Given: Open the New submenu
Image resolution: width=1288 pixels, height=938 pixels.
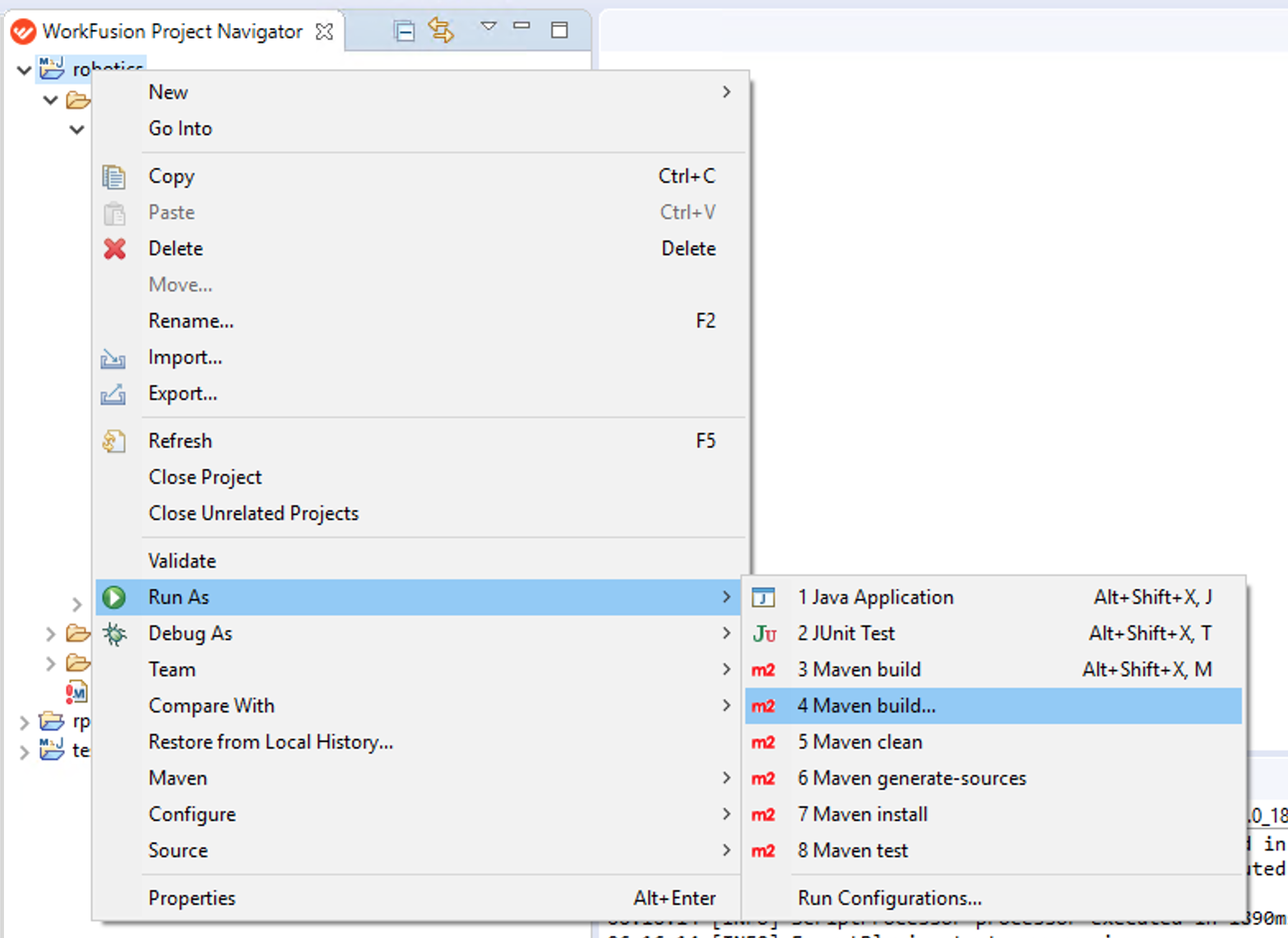Looking at the screenshot, I should coord(420,92).
